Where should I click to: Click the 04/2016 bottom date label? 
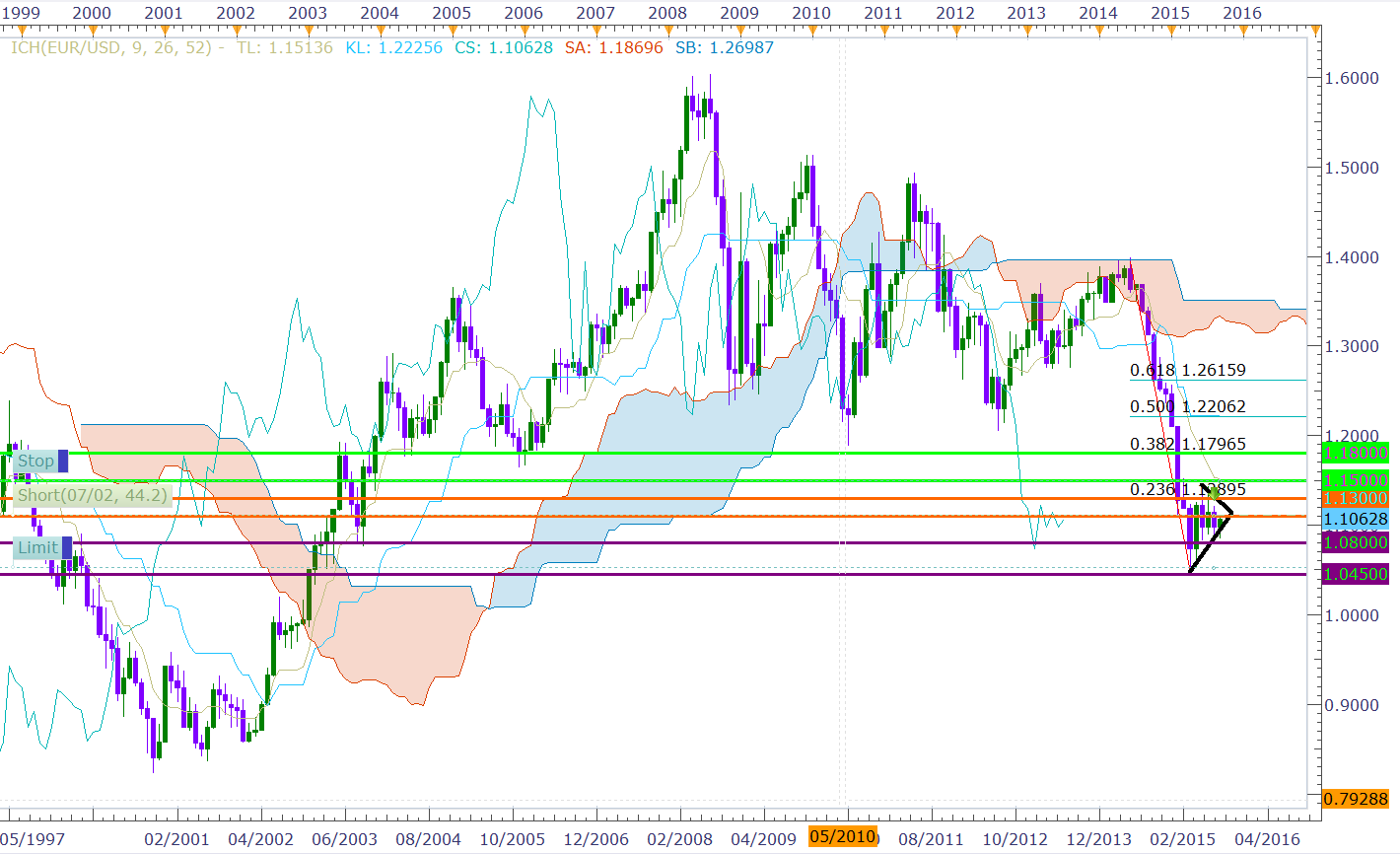point(1267,839)
